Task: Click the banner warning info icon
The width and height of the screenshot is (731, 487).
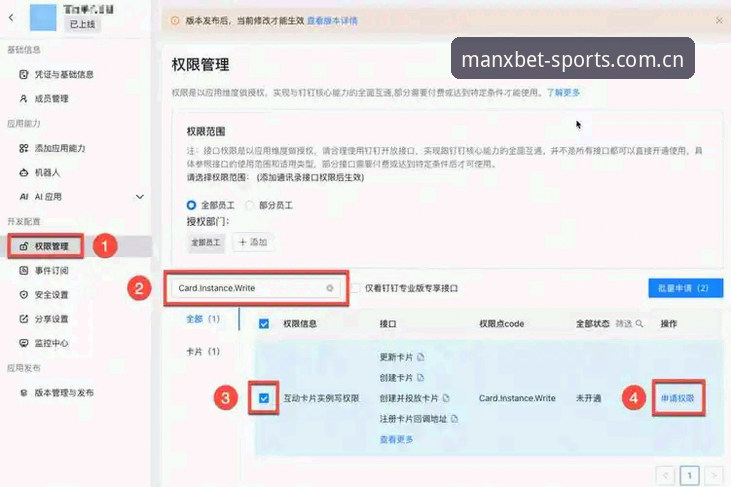Action: point(175,21)
